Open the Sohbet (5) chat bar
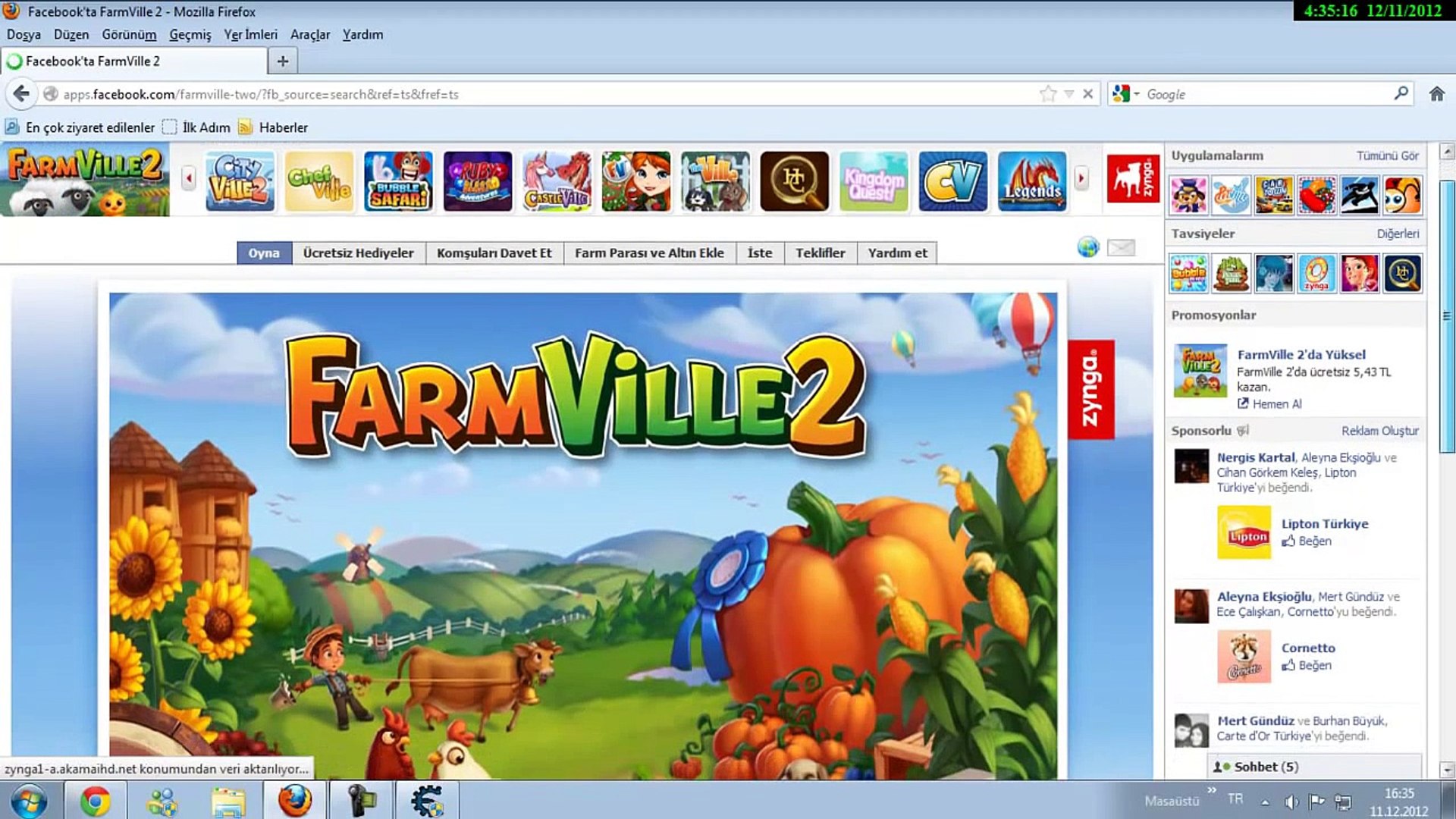Screen dimensions: 1456x819 coord(1265,767)
